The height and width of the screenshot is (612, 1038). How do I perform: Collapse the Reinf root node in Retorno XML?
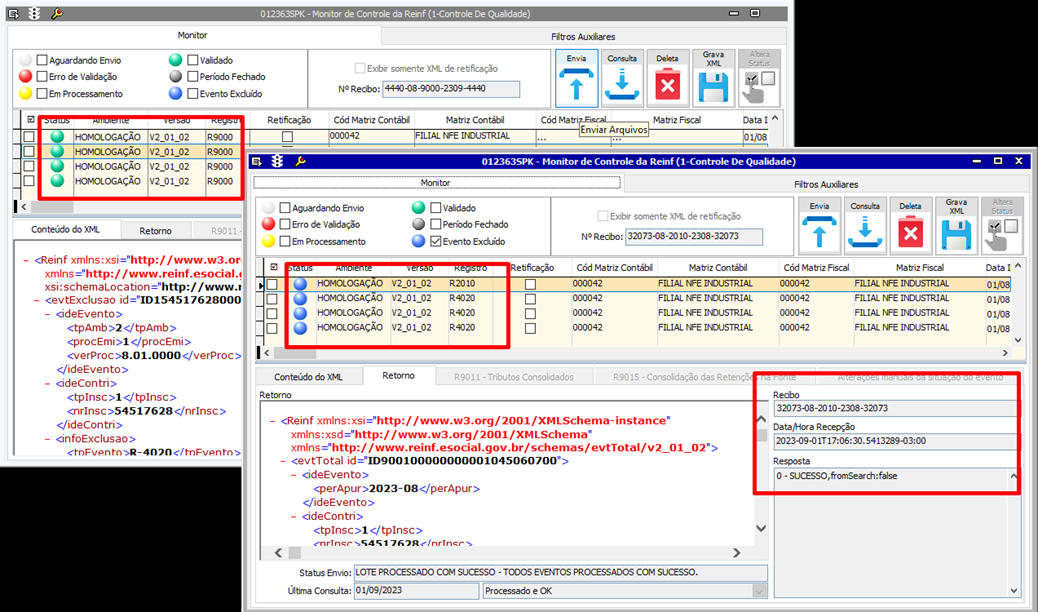[x=273, y=421]
